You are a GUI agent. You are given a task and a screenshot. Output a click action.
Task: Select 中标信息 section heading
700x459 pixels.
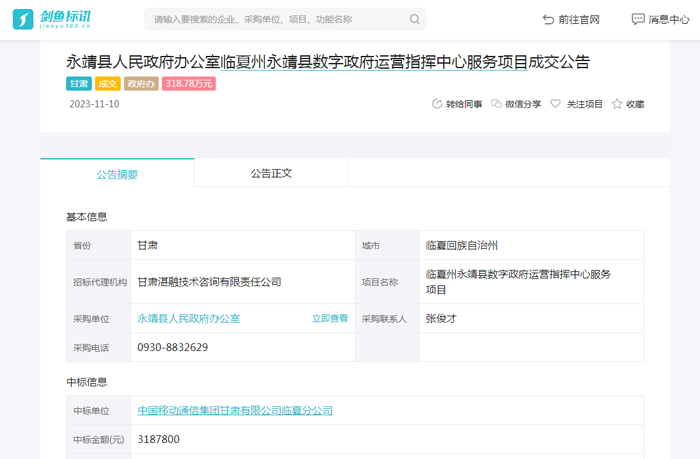coord(87,382)
